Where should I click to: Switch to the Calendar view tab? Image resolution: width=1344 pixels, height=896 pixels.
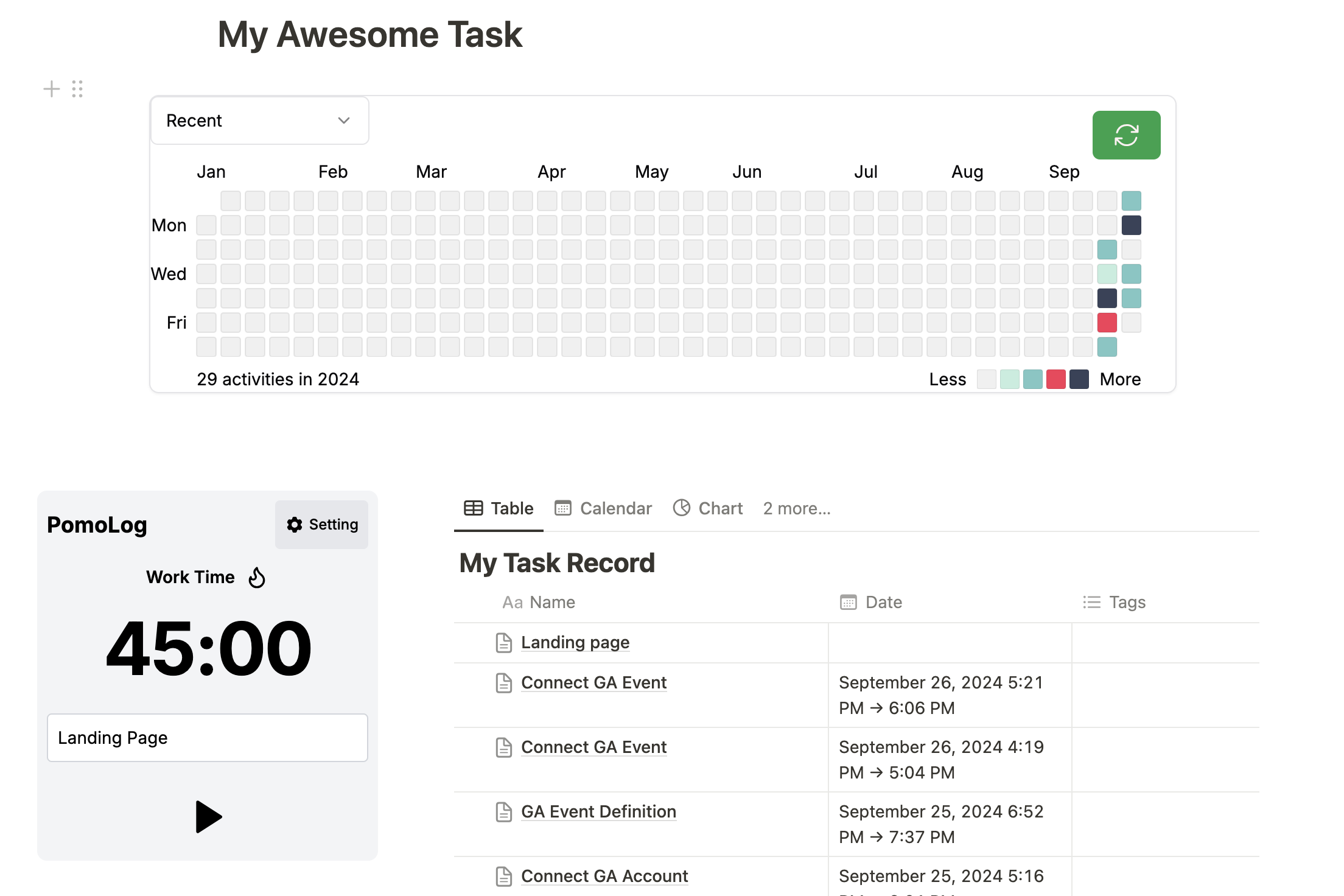coord(603,508)
